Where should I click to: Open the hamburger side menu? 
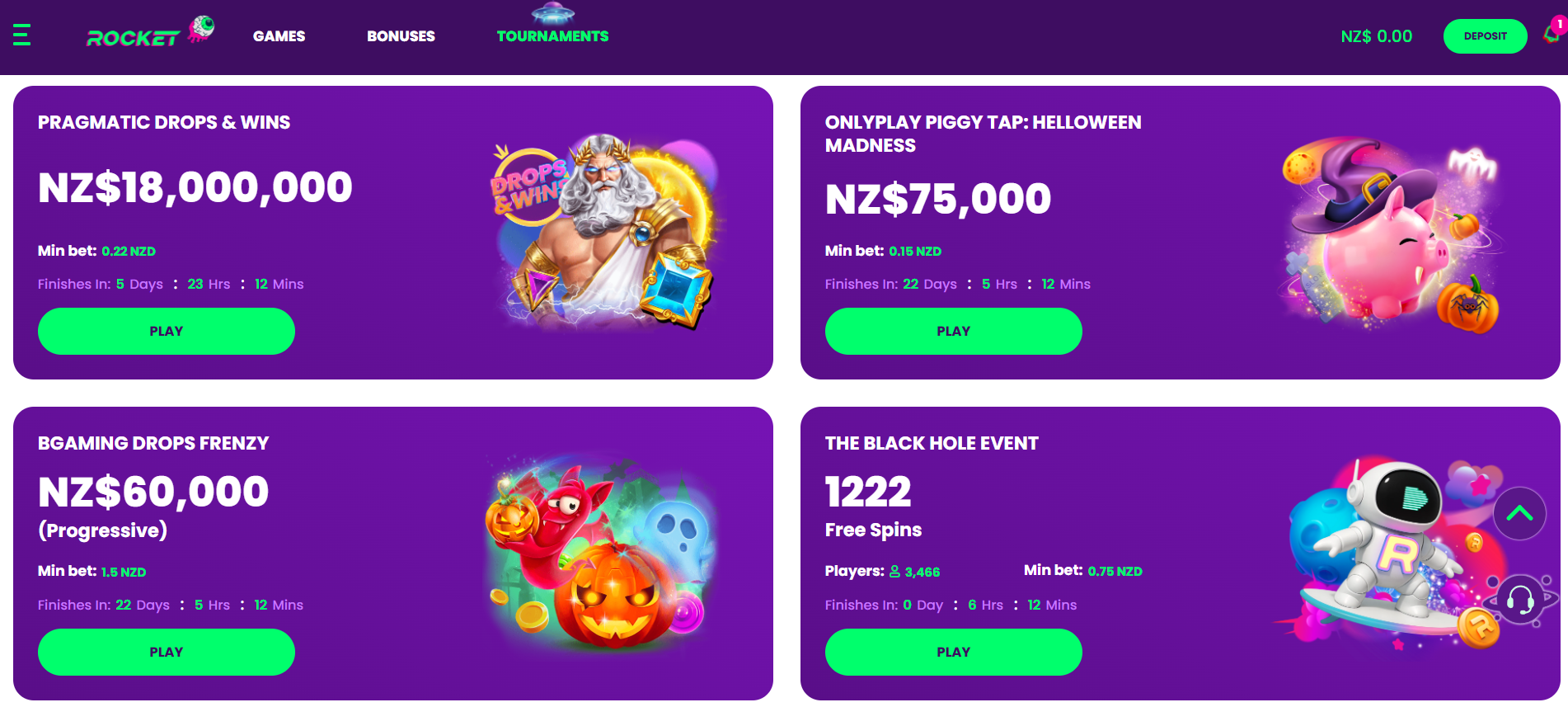(22, 35)
